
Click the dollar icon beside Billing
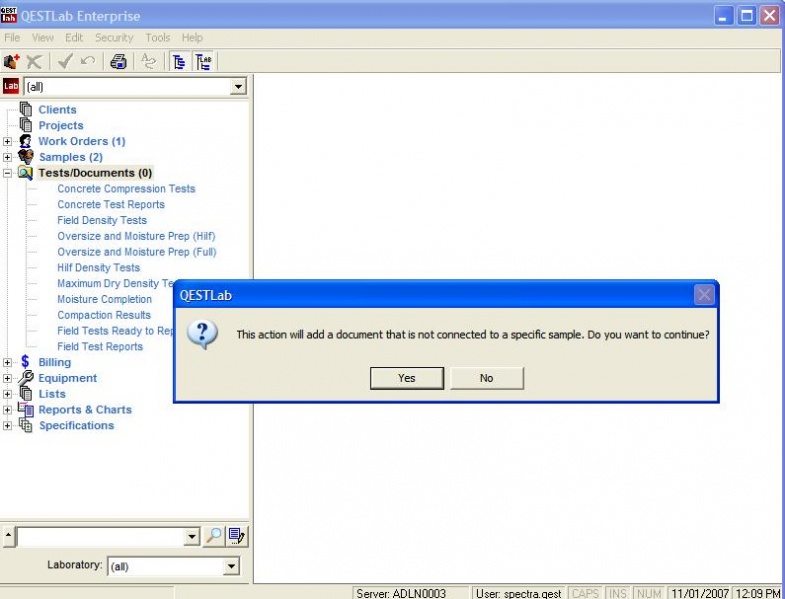25,362
